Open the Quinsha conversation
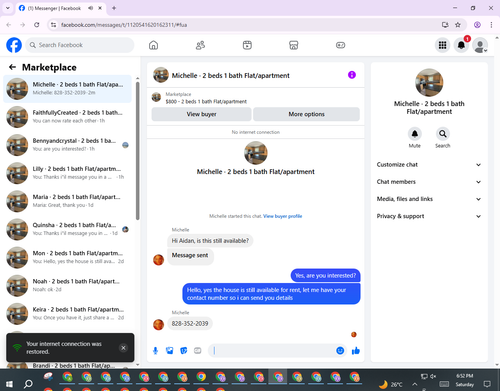 click(67, 229)
